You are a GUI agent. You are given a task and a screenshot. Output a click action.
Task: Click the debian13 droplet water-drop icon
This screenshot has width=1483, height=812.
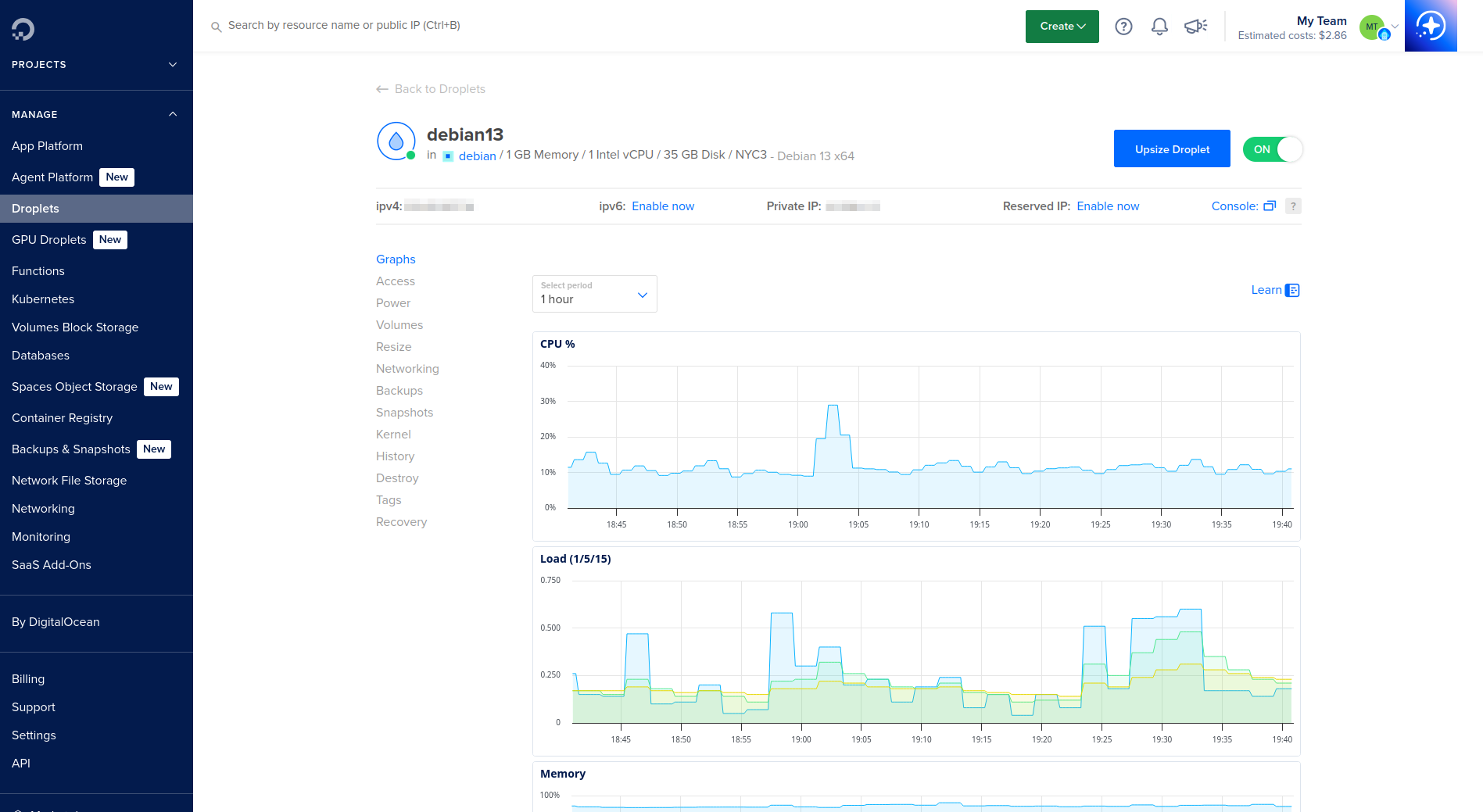point(396,141)
